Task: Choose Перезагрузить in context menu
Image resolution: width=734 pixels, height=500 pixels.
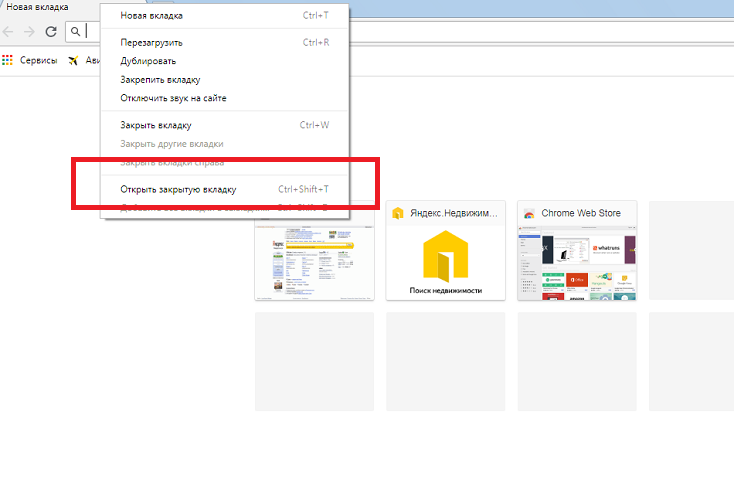Action: [x=225, y=43]
